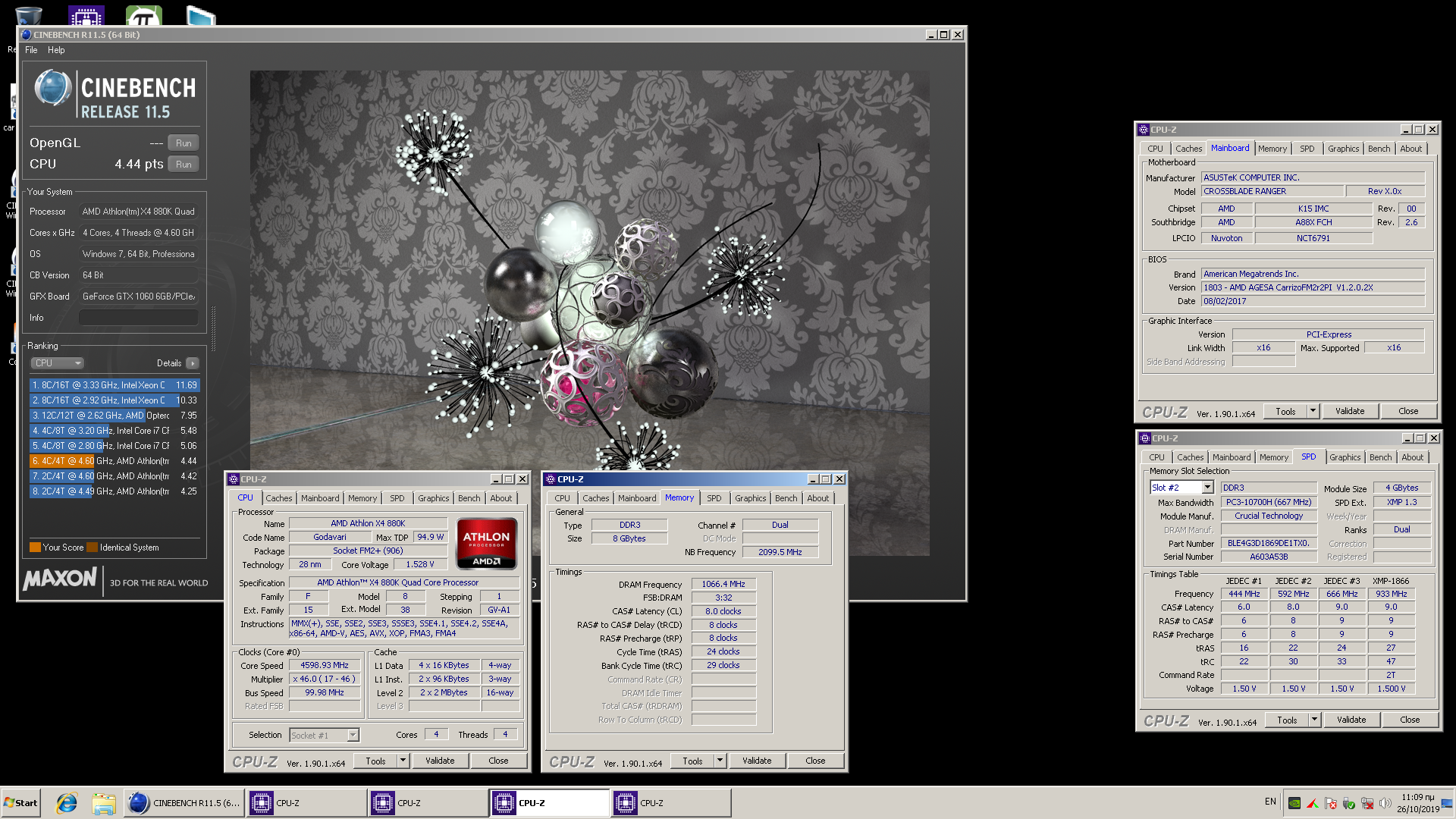This screenshot has width=1456, height=819.
Task: Click CPU-Z Mainboard window title icon
Action: [1144, 130]
